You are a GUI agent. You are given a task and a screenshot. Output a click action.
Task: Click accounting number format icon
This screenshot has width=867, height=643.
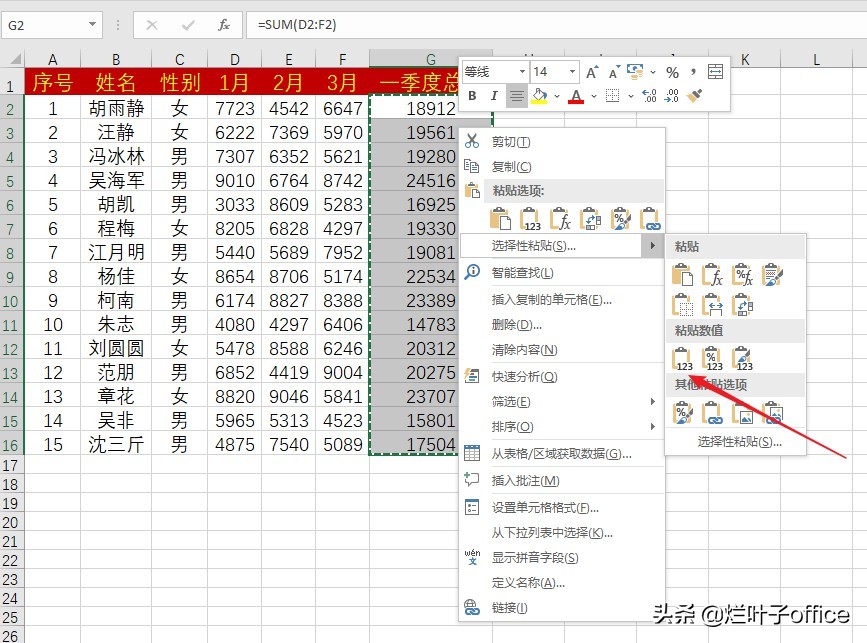(635, 72)
